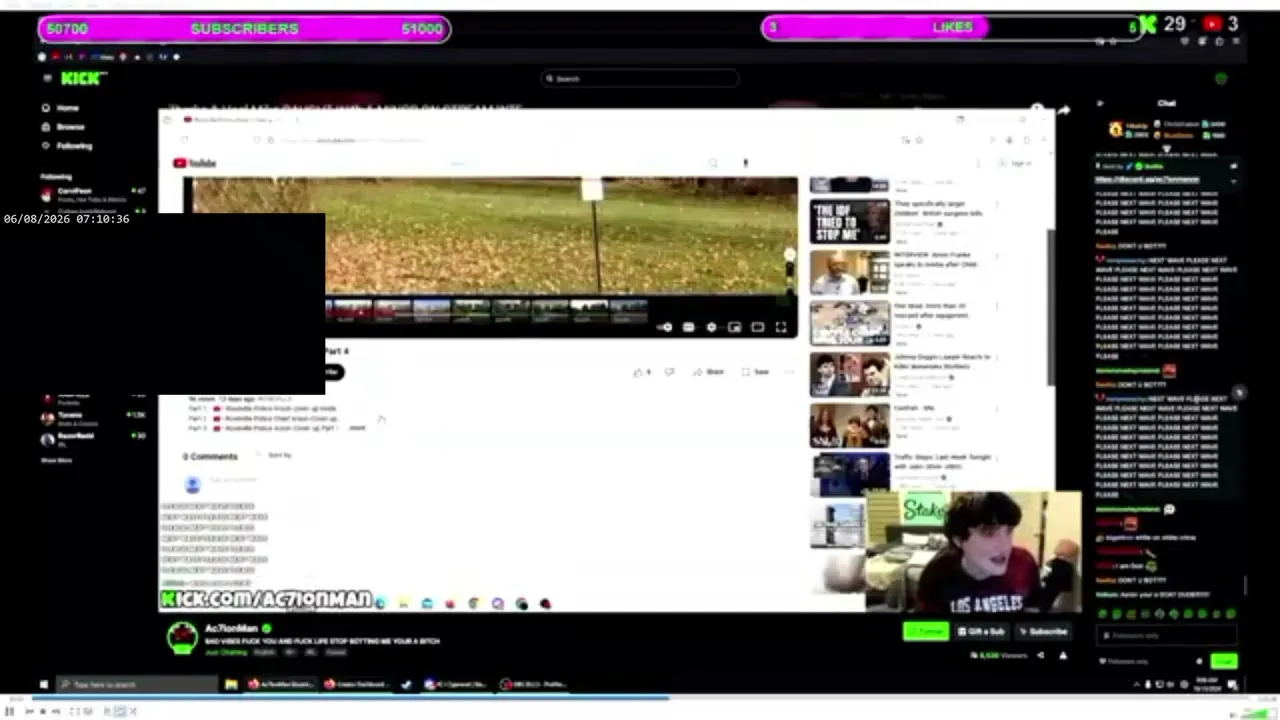The width and height of the screenshot is (1280, 720).
Task: Open the green profile avatar at top right
Action: pos(1220,78)
